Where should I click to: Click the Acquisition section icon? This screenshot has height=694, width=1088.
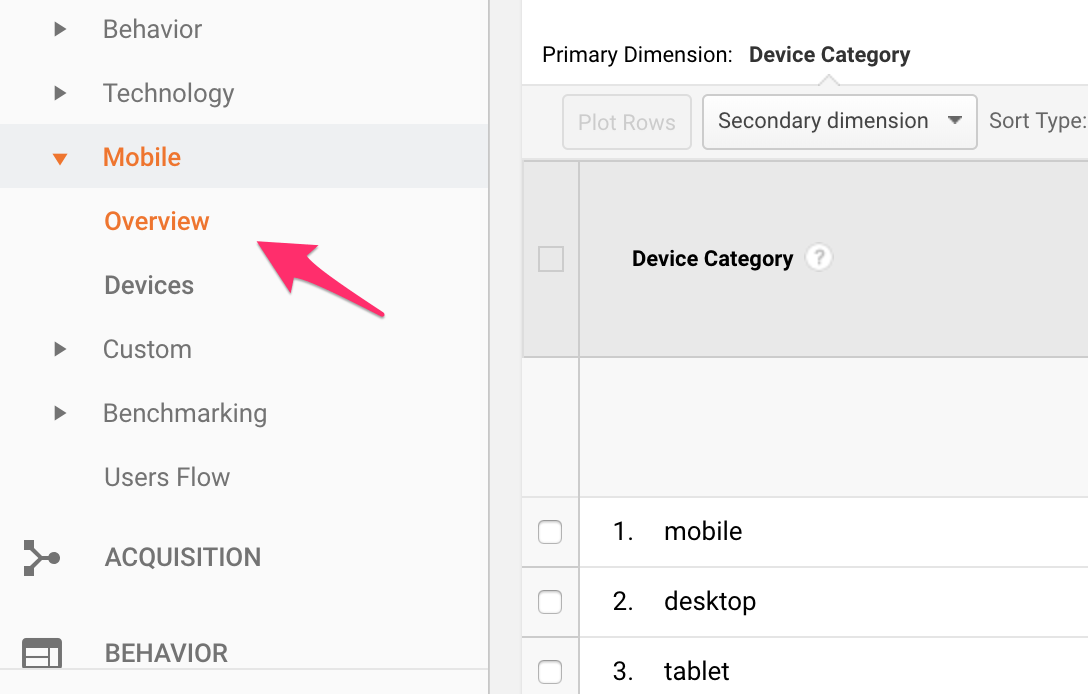(41, 558)
